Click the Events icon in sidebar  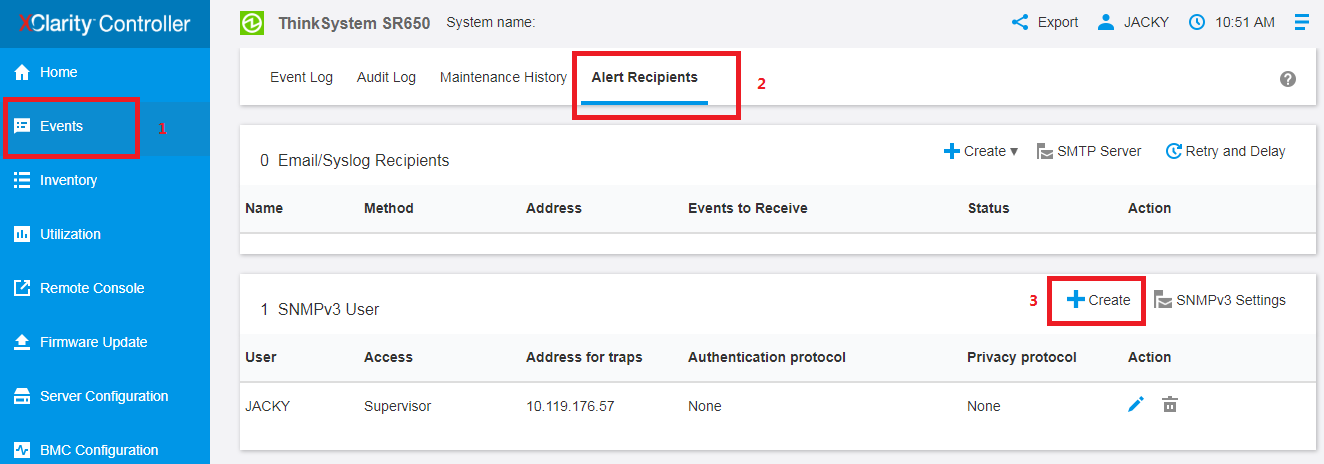22,126
